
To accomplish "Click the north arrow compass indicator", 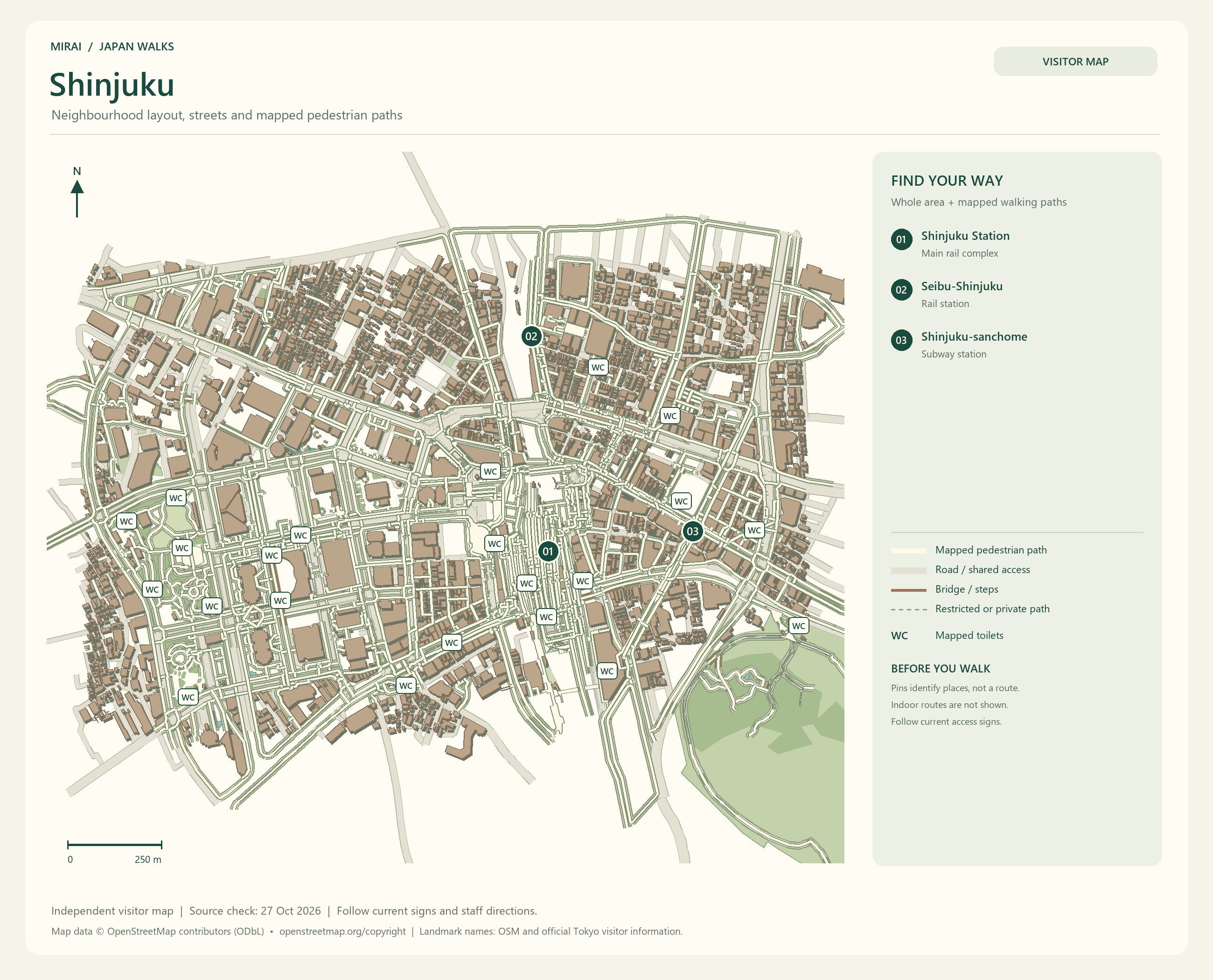I will coord(77,192).
